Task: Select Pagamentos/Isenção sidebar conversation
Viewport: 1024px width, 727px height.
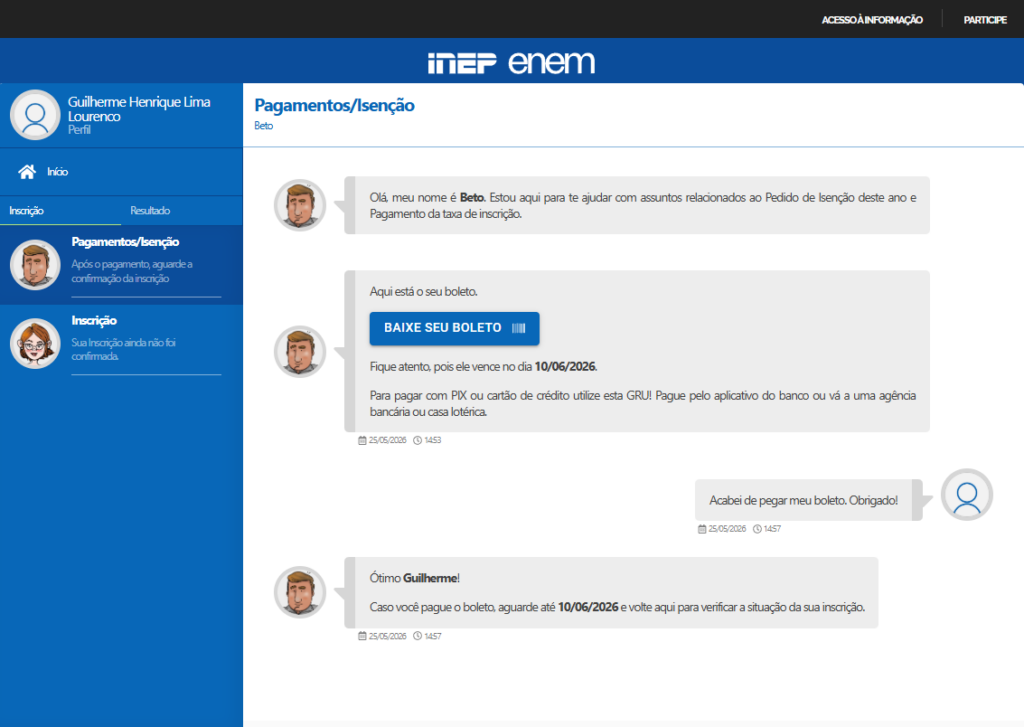Action: tap(121, 265)
